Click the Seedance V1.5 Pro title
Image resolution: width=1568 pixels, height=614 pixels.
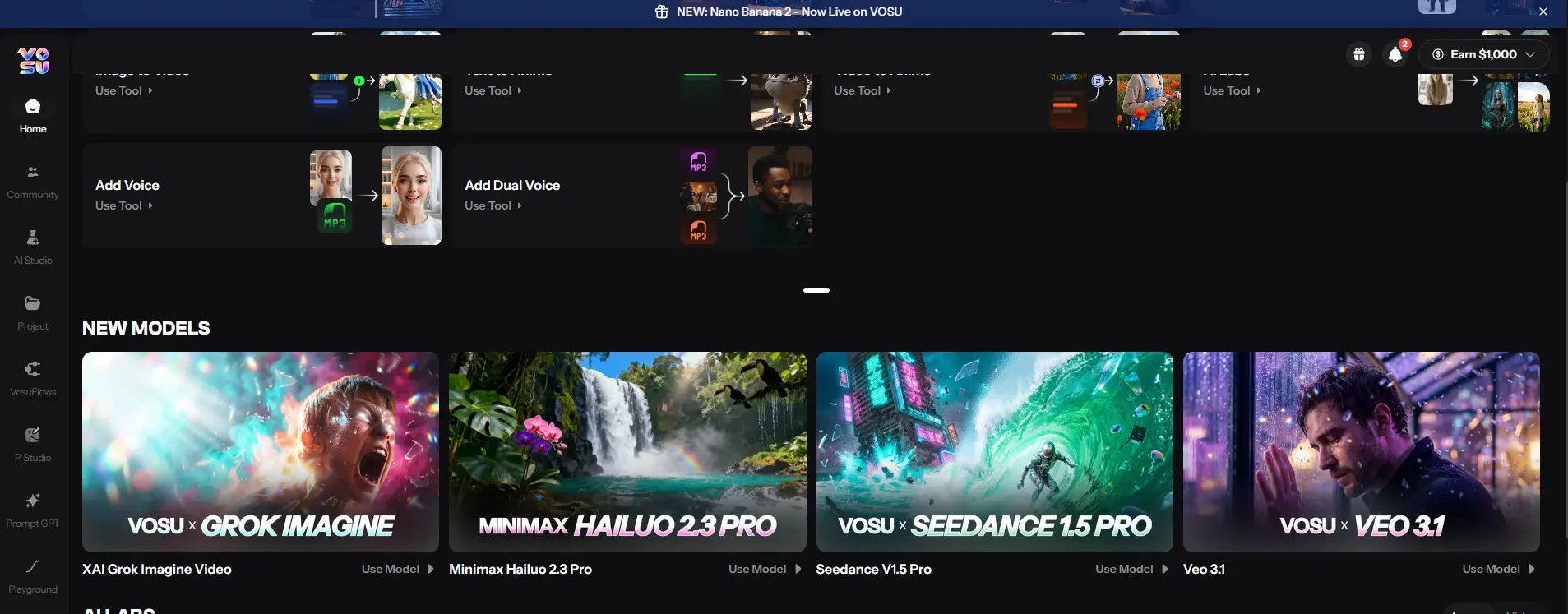click(x=874, y=569)
